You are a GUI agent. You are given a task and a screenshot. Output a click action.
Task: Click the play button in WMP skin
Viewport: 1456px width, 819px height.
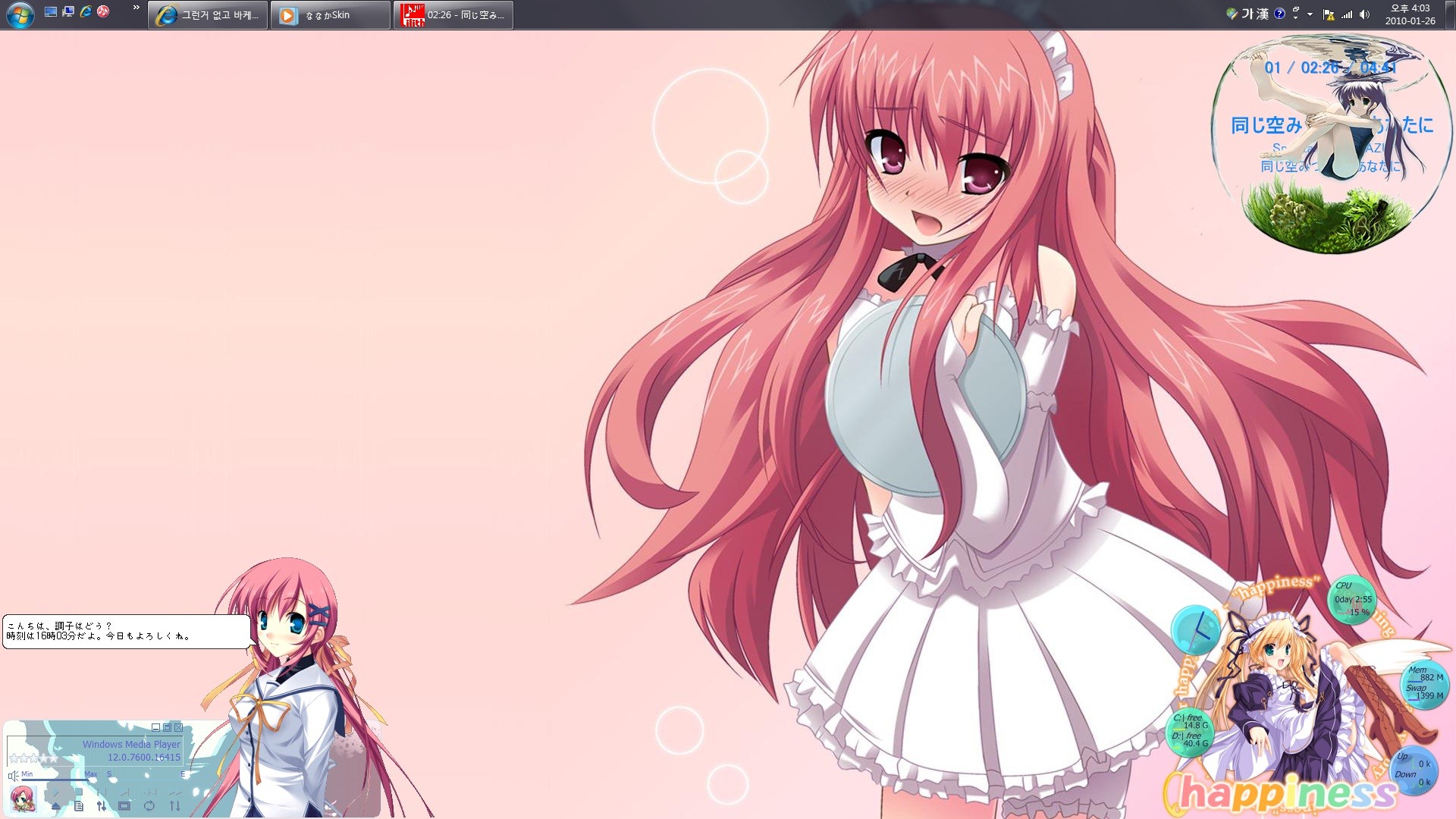coord(56,794)
